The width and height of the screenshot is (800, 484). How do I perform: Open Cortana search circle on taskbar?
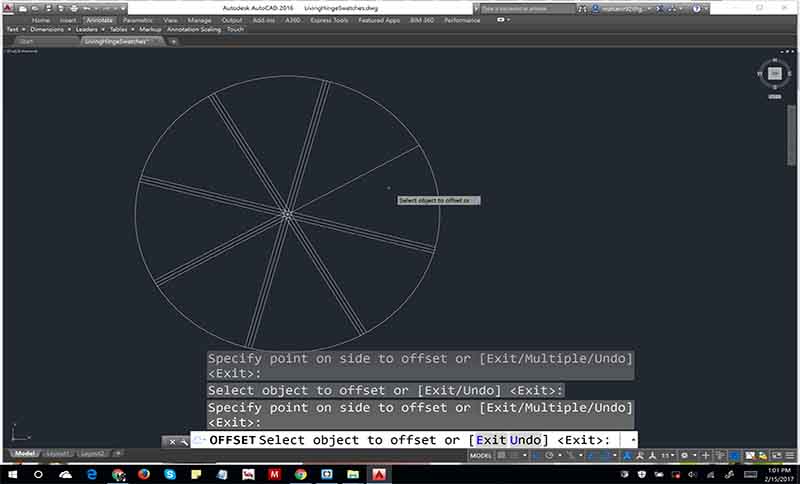(x=38, y=475)
